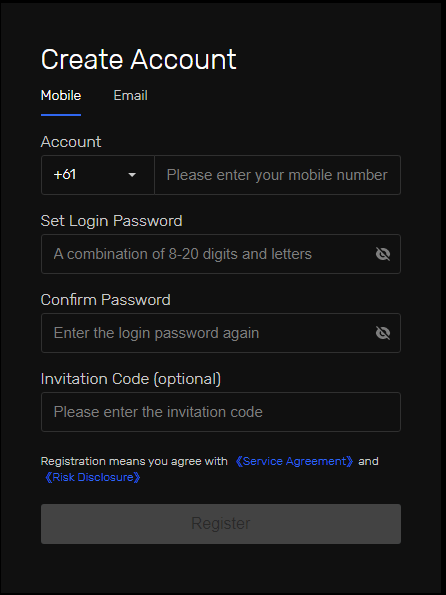Click the Account label above the phone field
Screen dimensions: 446x595
(x=71, y=142)
